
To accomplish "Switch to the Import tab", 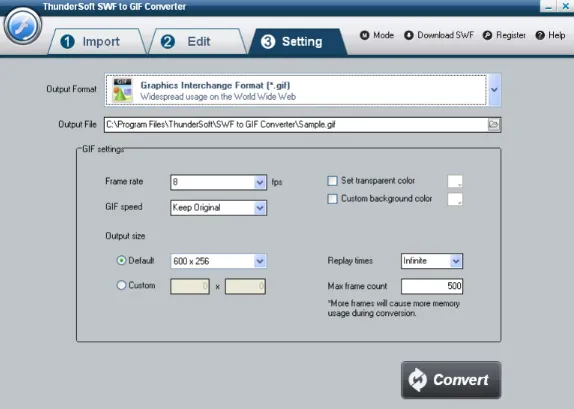I will 97,42.
